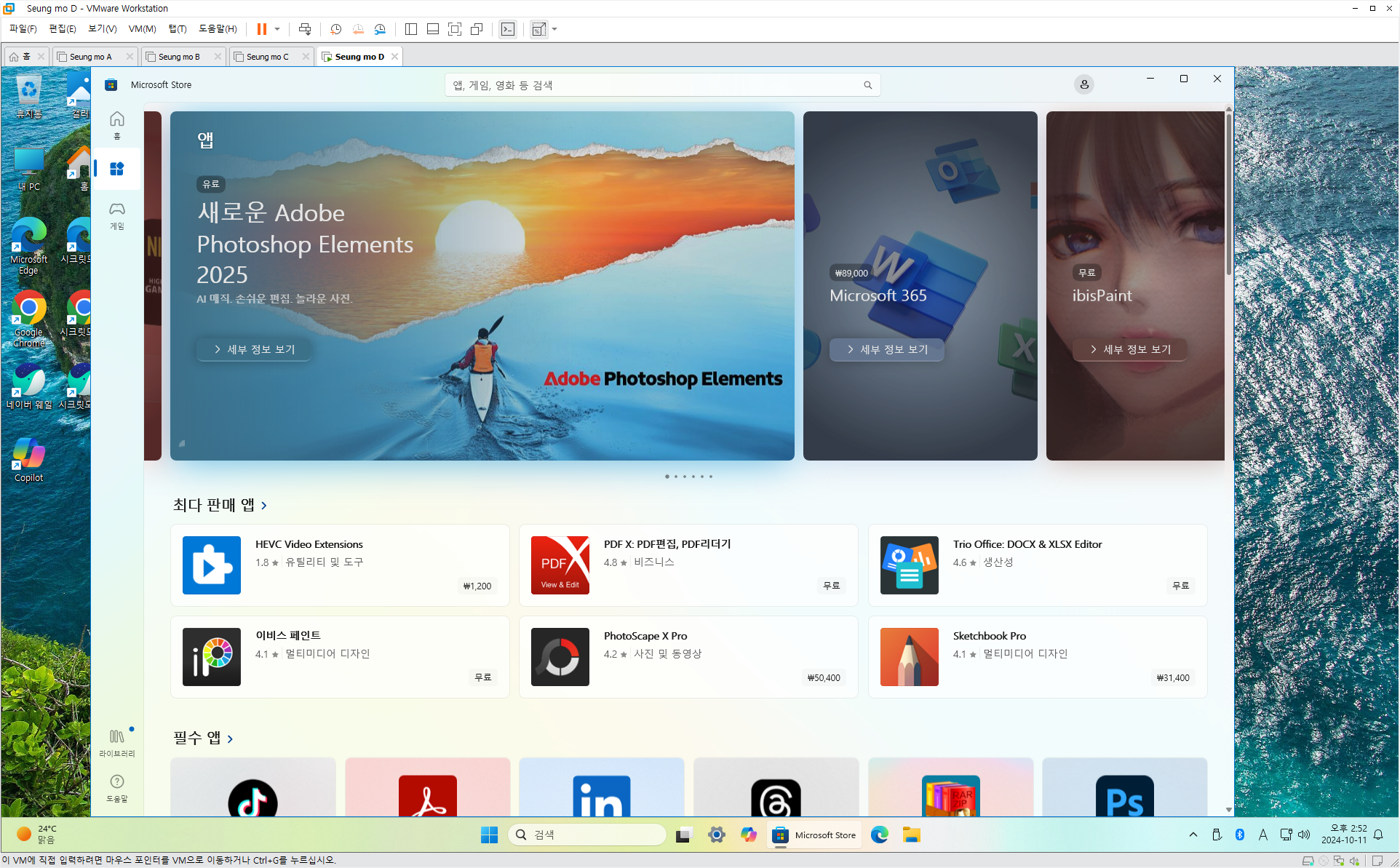Screen dimensions: 1400x868
Task: Open Help (도움말) in Store sidebar
Action: pos(116,788)
